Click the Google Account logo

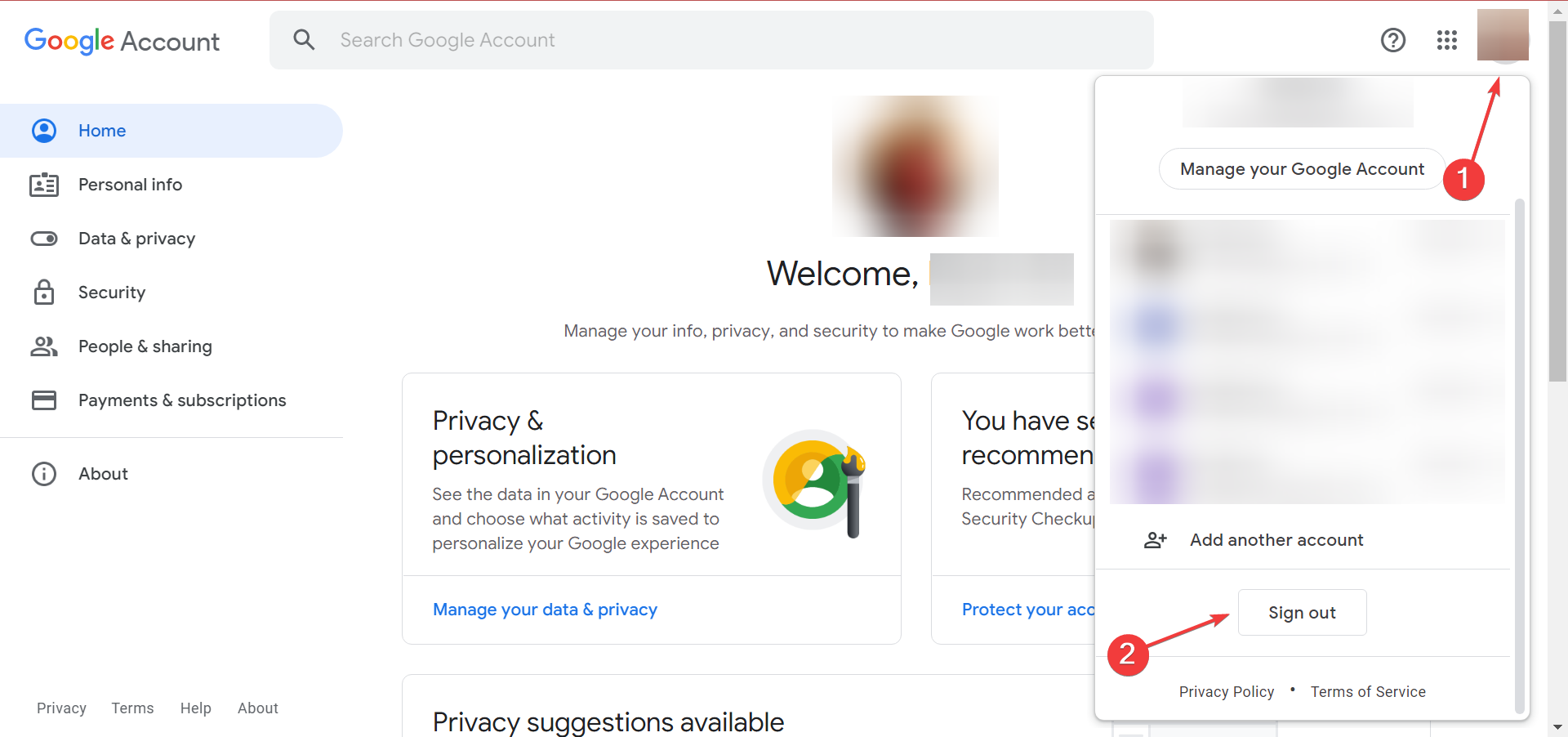(x=122, y=41)
